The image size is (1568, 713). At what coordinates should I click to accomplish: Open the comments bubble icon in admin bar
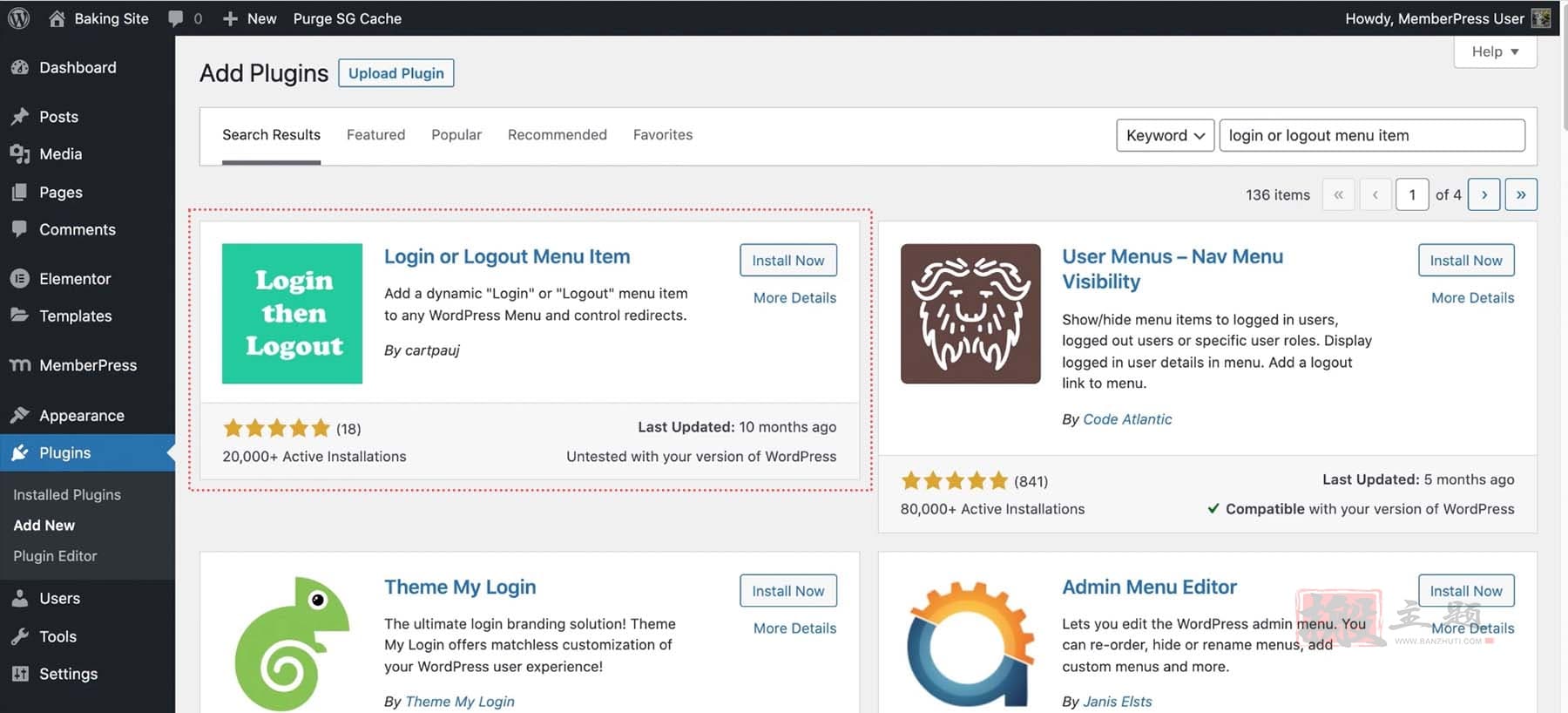tap(176, 18)
